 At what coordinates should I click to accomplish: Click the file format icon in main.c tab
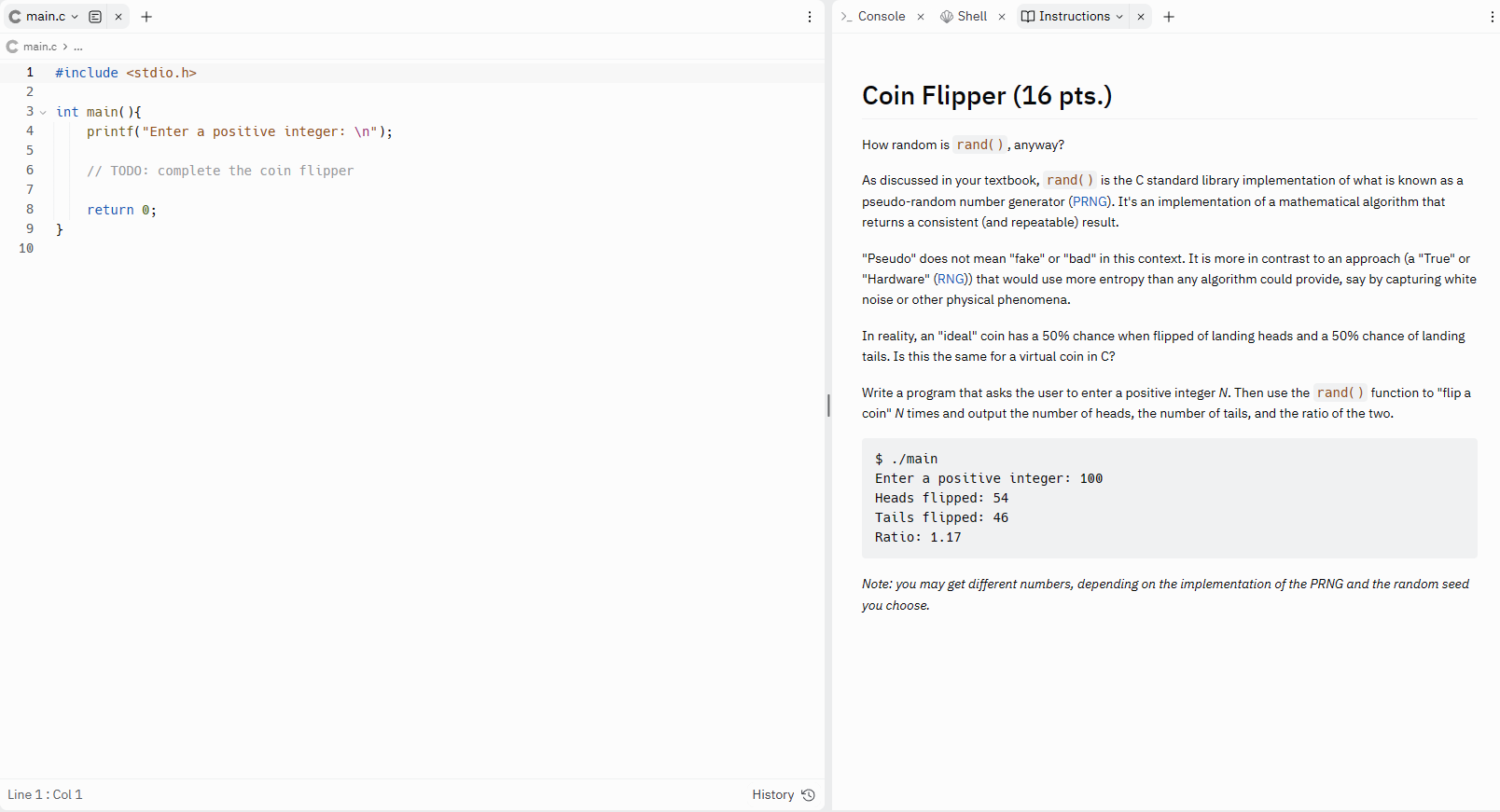pos(95,17)
